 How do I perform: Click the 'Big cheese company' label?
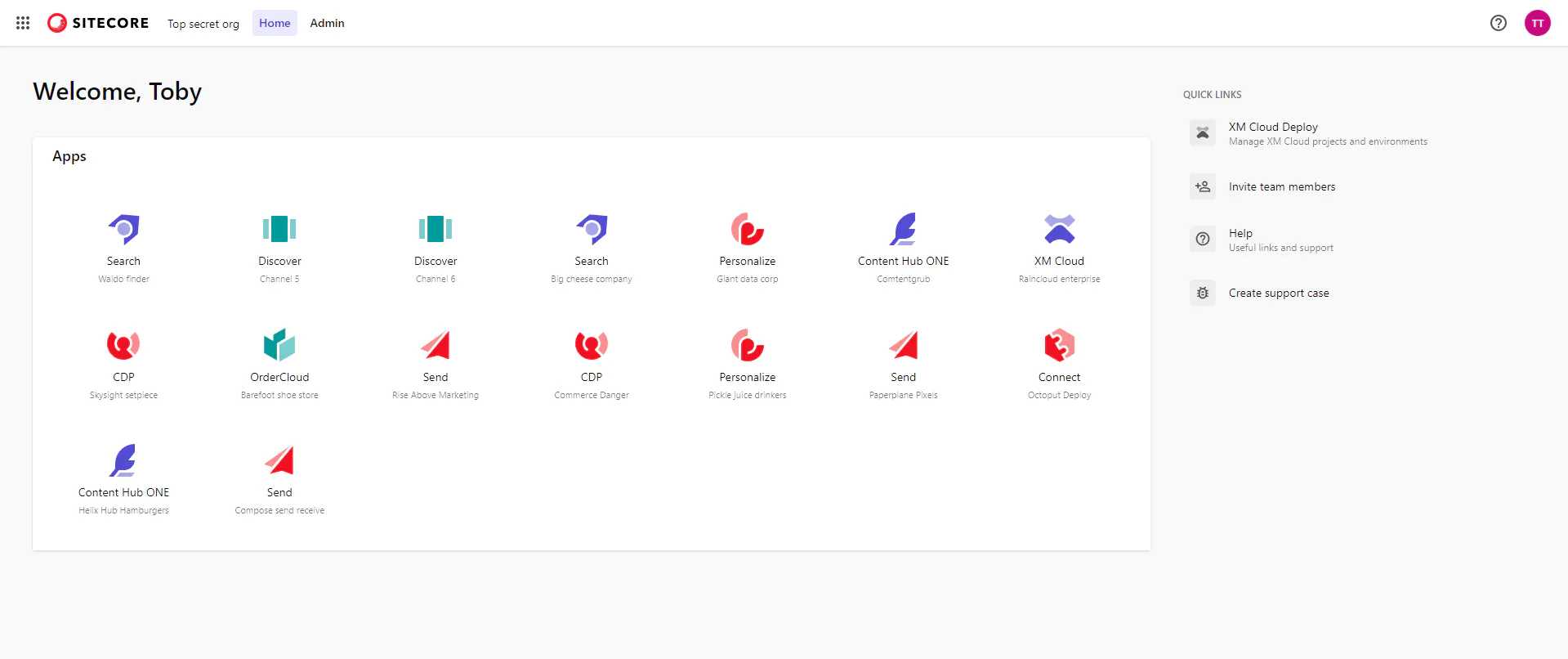(592, 279)
